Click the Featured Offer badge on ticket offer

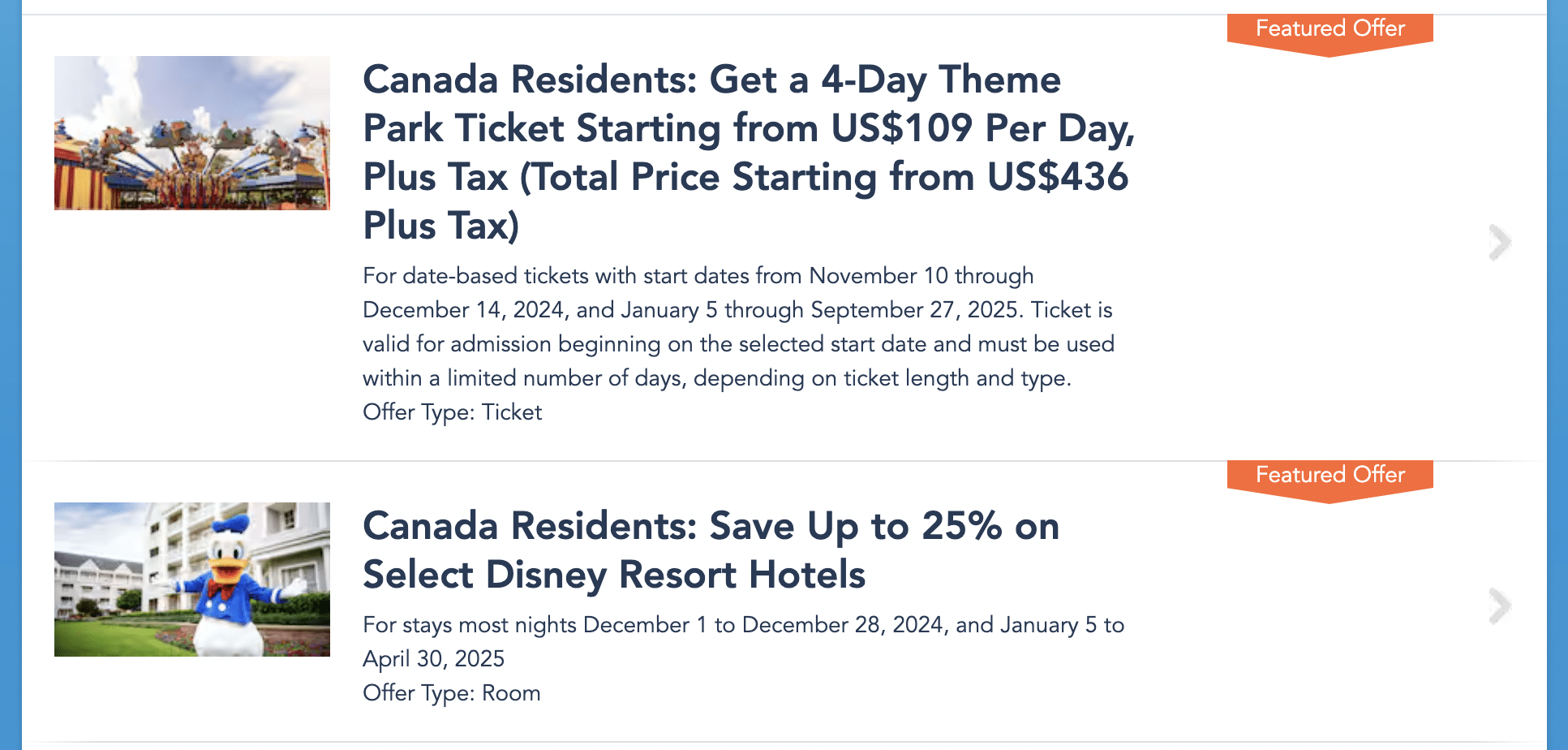pos(1330,29)
